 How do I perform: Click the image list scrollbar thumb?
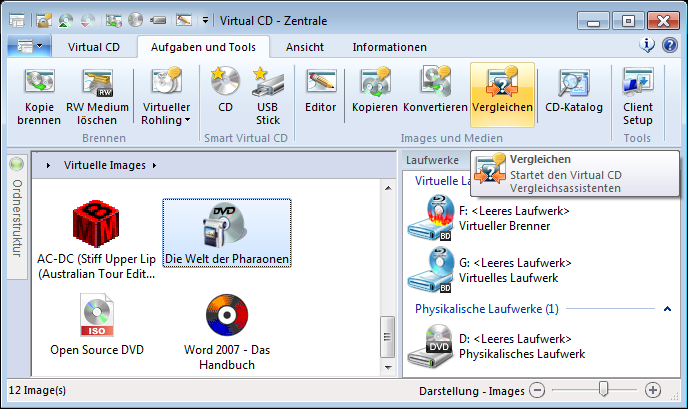pos(387,337)
